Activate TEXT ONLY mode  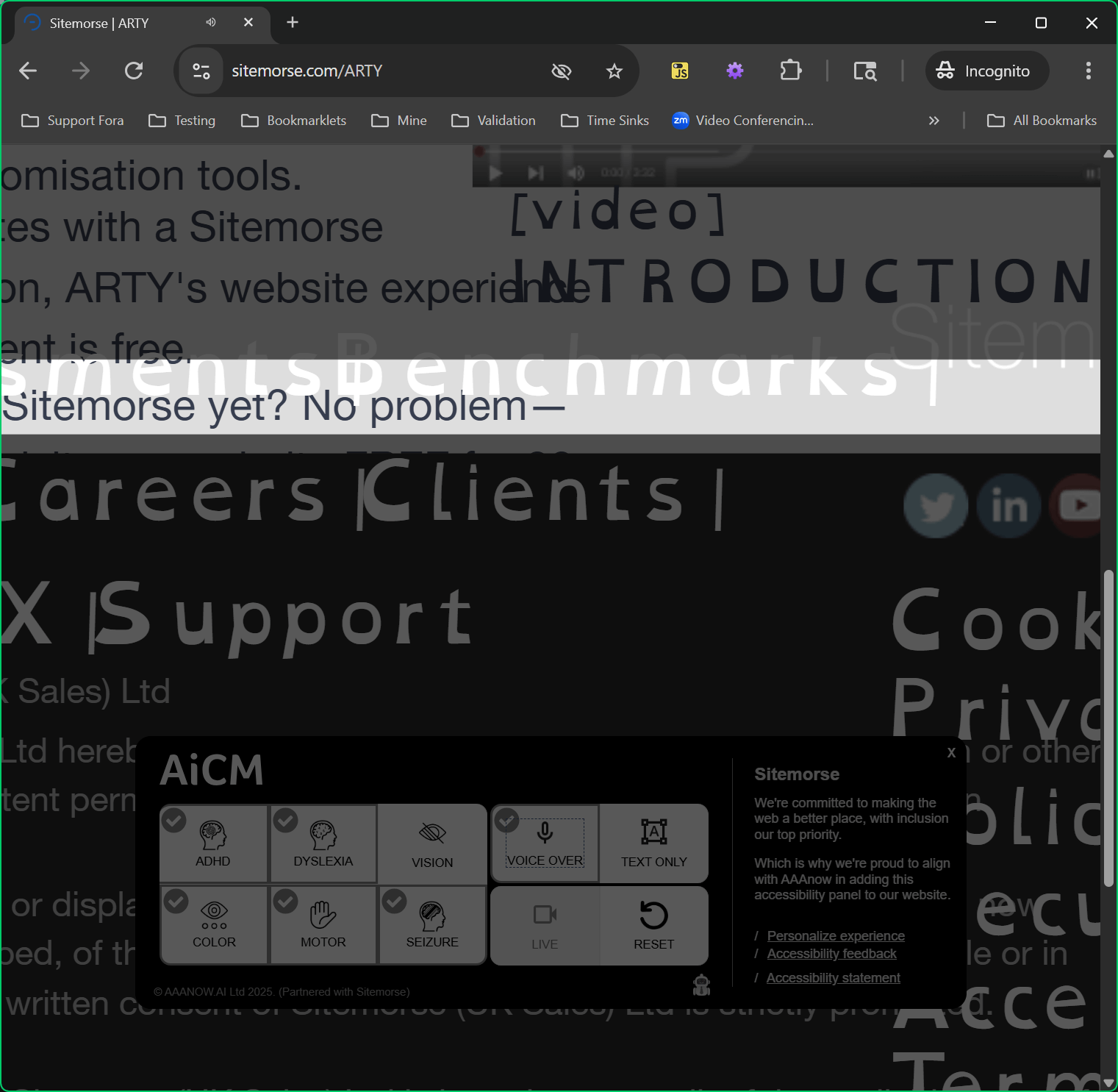tap(653, 843)
